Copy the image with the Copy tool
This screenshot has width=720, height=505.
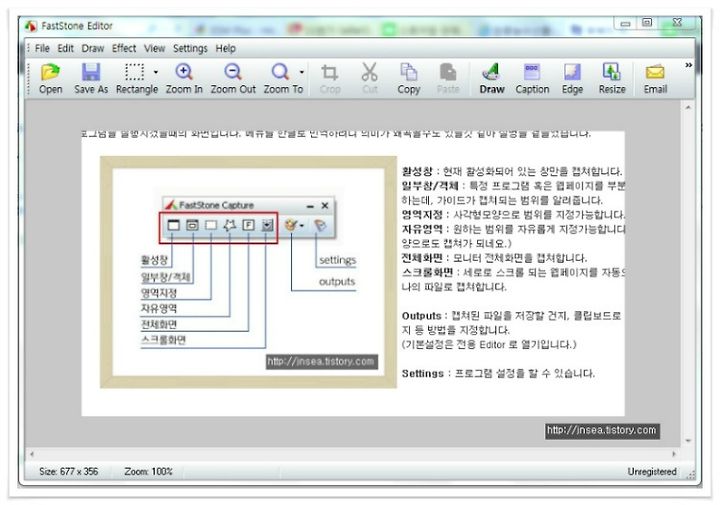(409, 79)
